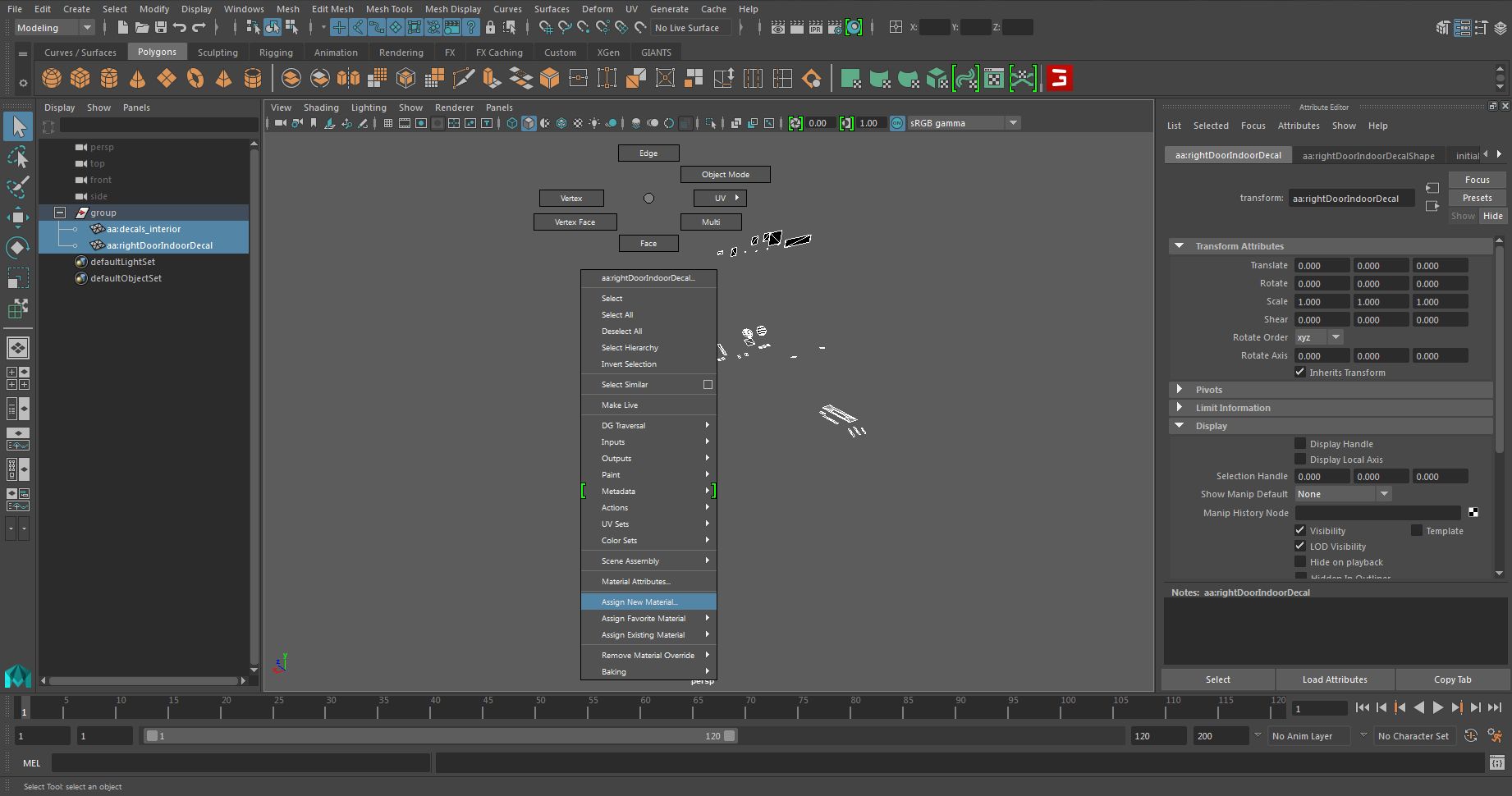Screen dimensions: 1512x796
Task: Click the polygon sphere shelf icon
Action: (52, 79)
